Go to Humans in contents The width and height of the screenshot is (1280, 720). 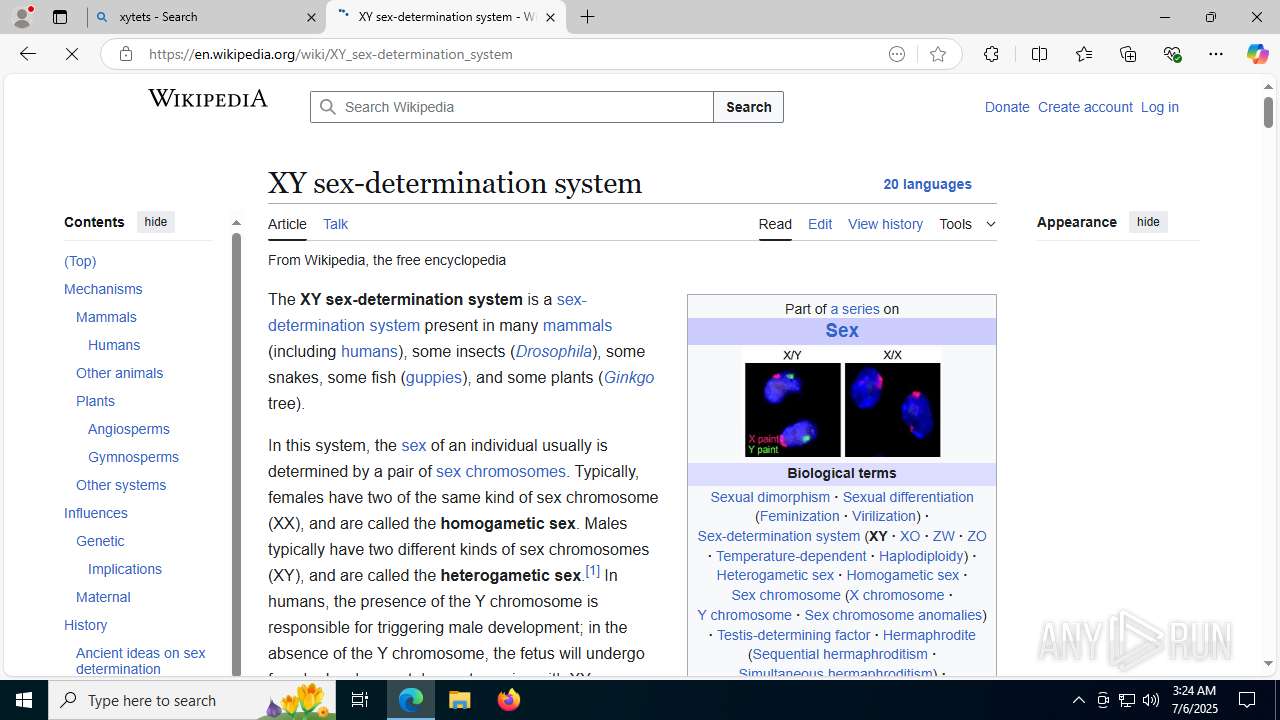(114, 345)
